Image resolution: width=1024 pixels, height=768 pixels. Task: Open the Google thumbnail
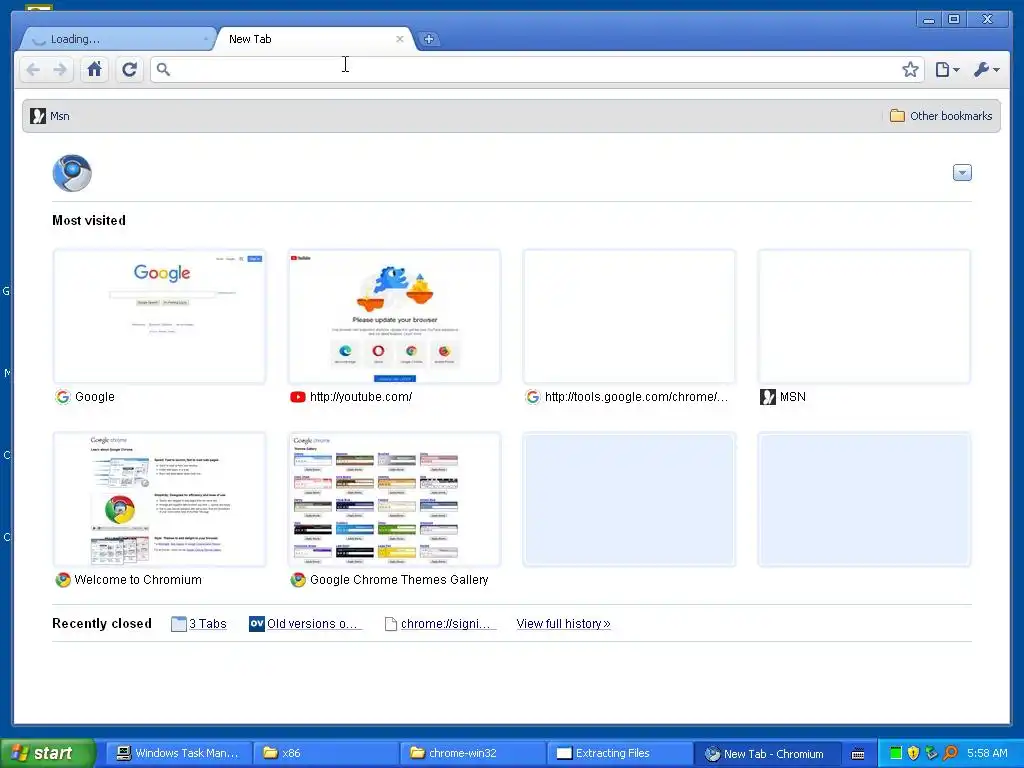point(159,316)
